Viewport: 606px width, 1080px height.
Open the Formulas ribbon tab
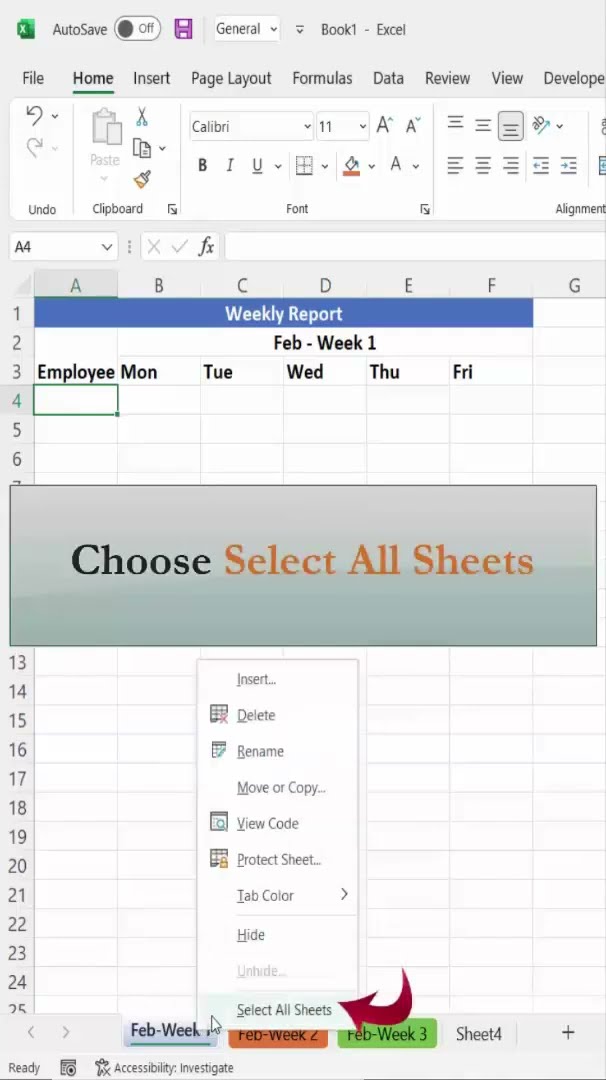point(322,78)
